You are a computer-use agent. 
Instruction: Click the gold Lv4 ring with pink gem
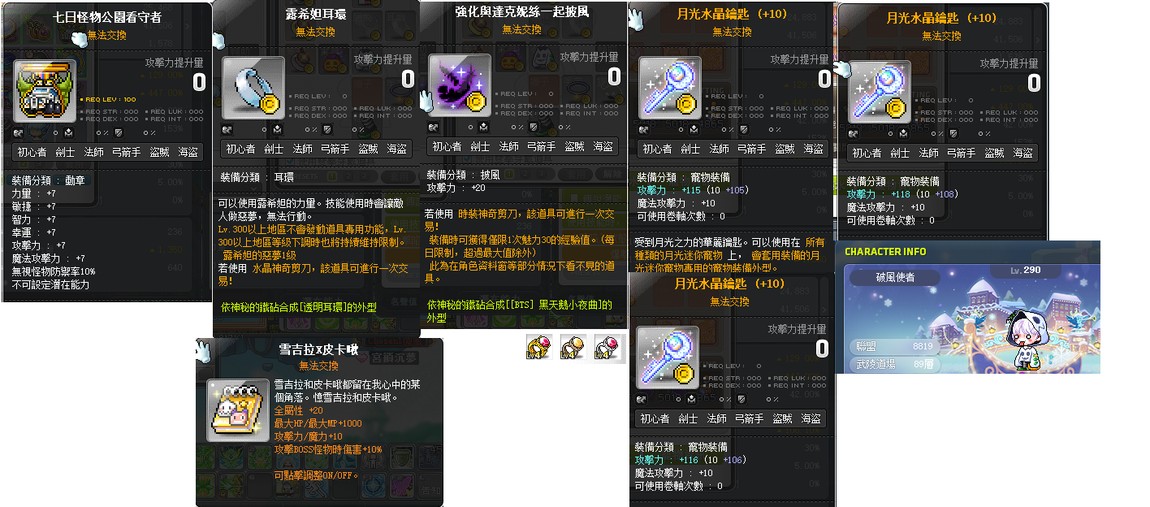(538, 346)
